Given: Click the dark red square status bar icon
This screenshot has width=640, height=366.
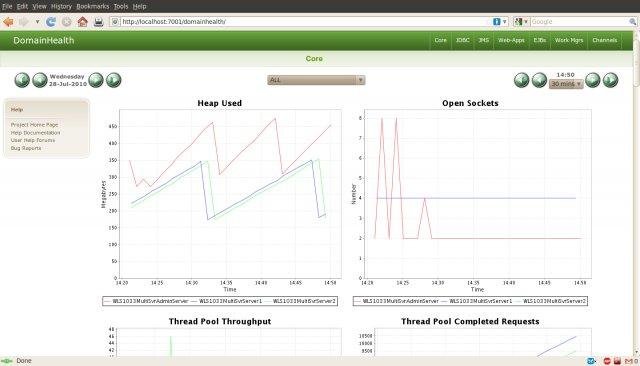Looking at the screenshot, I should (x=617, y=361).
